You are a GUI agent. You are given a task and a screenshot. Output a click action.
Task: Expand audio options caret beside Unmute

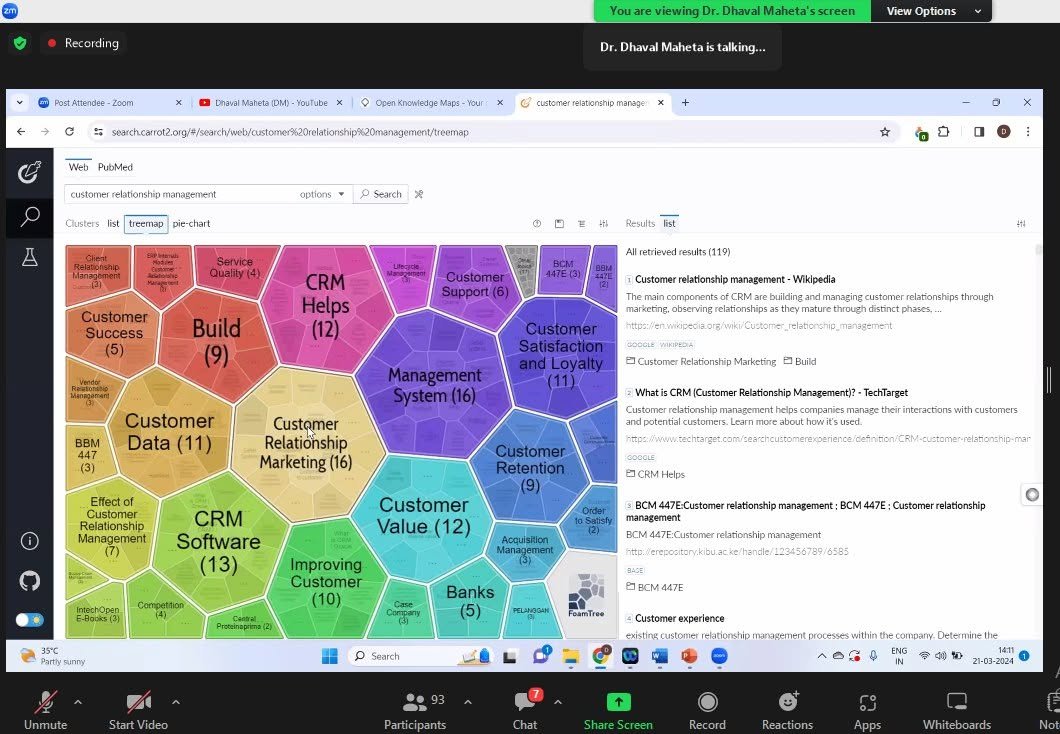click(78, 702)
